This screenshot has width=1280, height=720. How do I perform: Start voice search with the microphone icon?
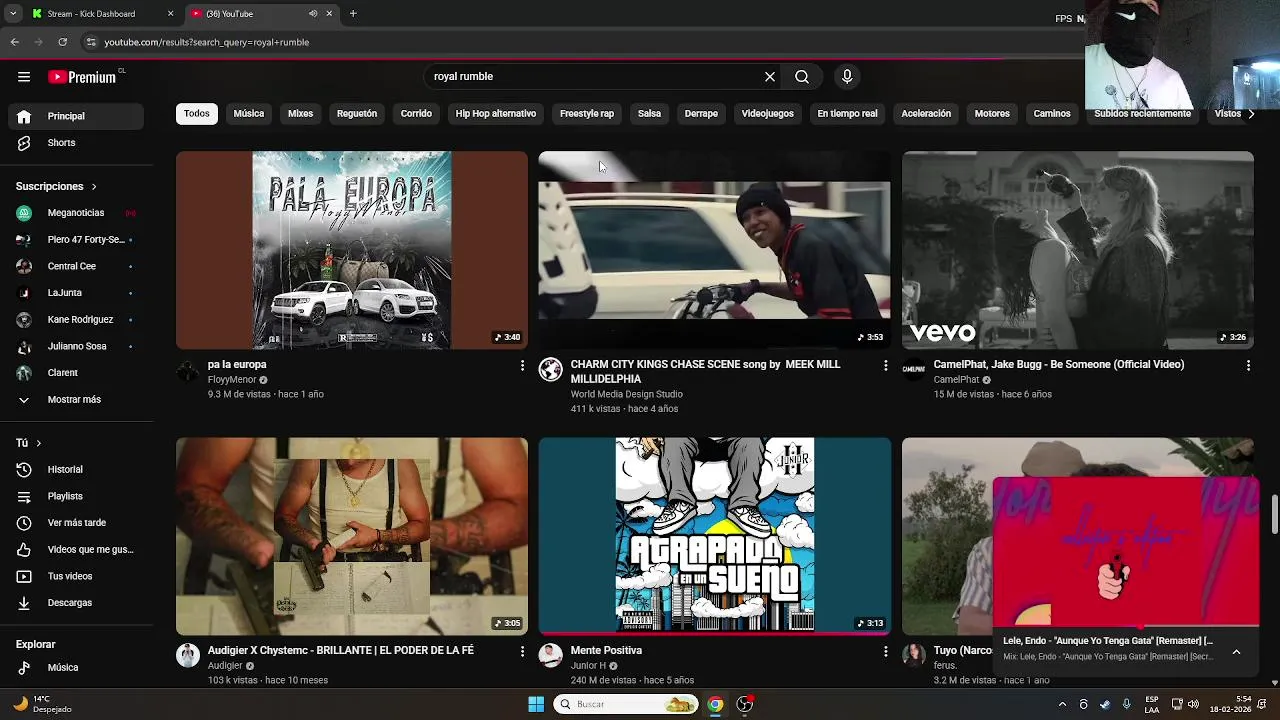[x=847, y=76]
